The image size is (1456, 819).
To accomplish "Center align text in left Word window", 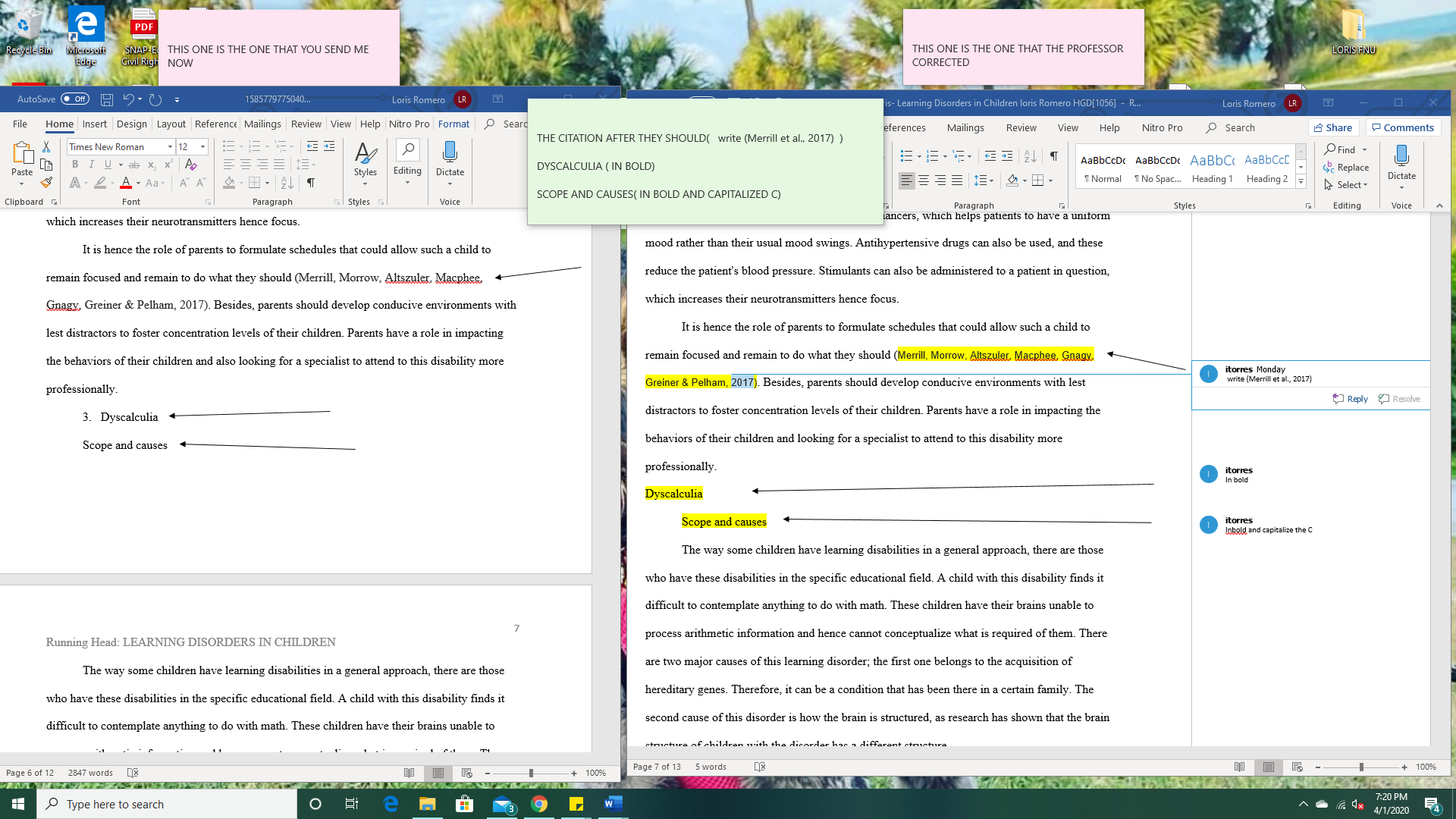I will tap(246, 165).
